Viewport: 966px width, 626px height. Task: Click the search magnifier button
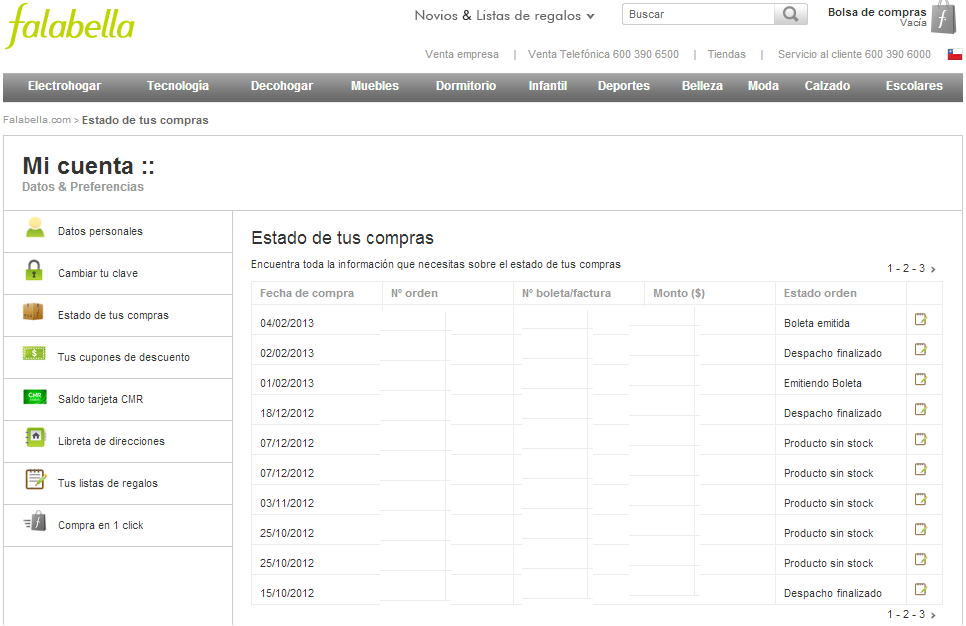[790, 14]
